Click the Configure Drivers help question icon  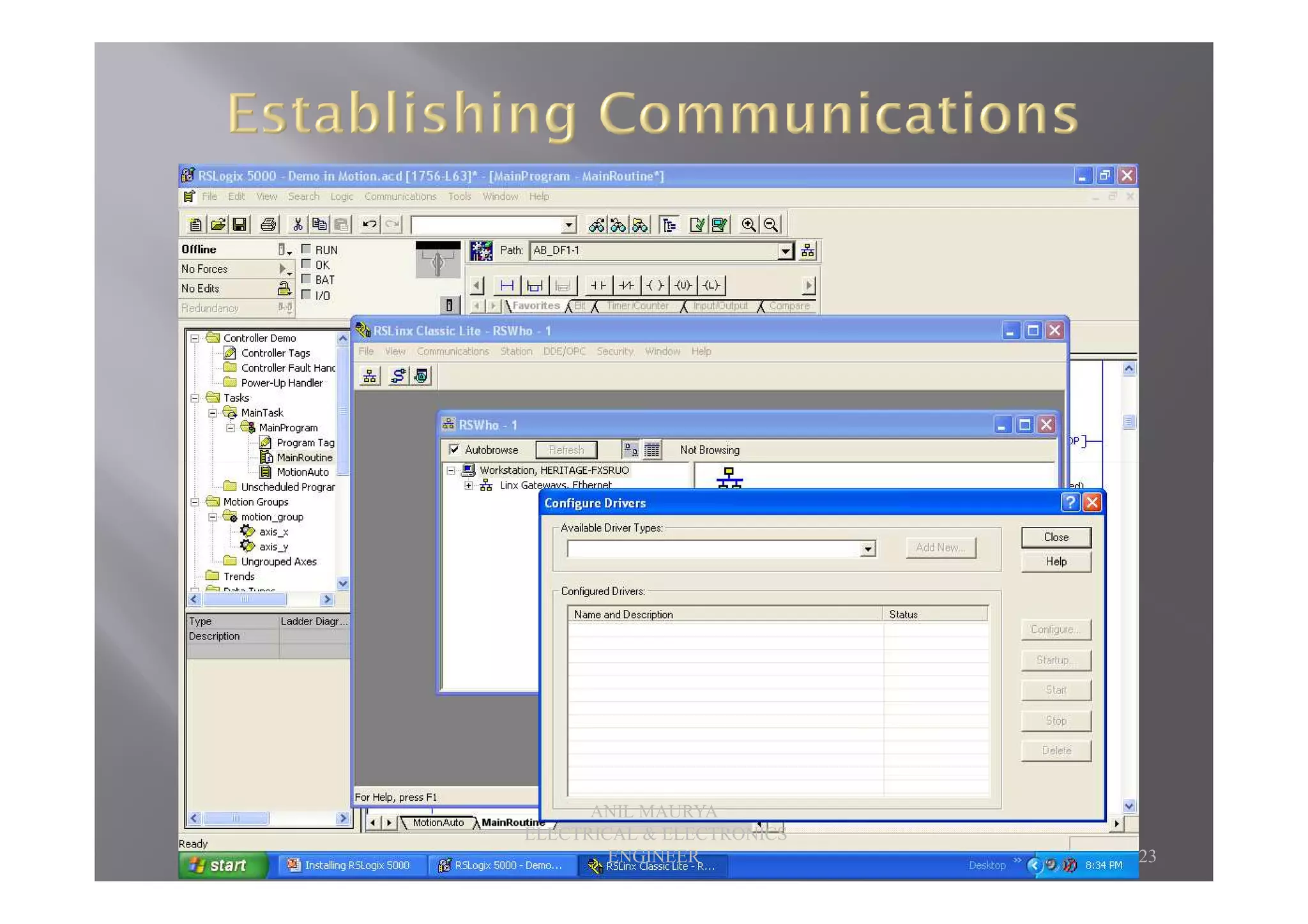(x=1070, y=503)
